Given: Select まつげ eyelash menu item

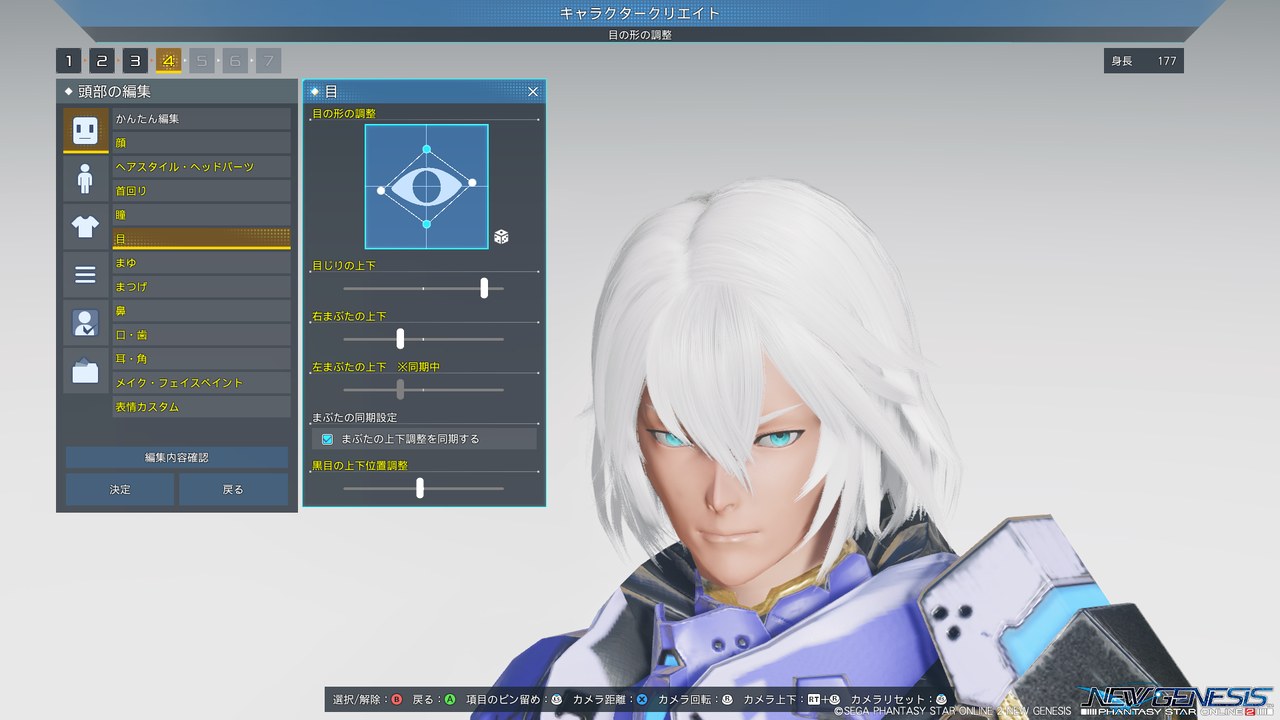Looking at the screenshot, I should [x=201, y=287].
